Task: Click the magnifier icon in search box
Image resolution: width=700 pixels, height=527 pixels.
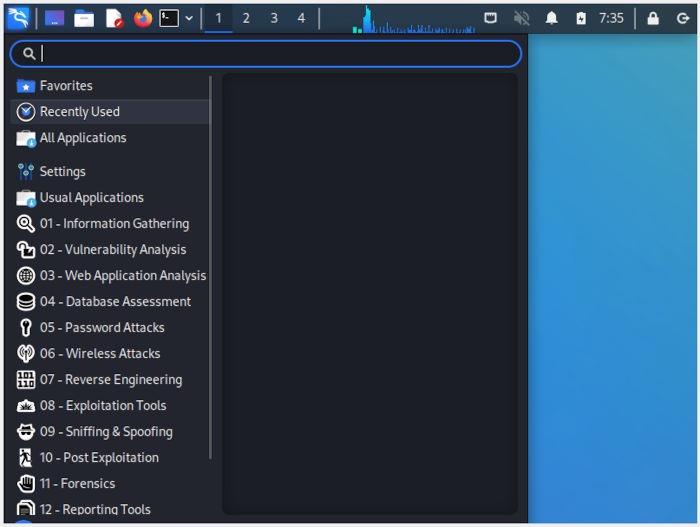Action: pos(29,54)
